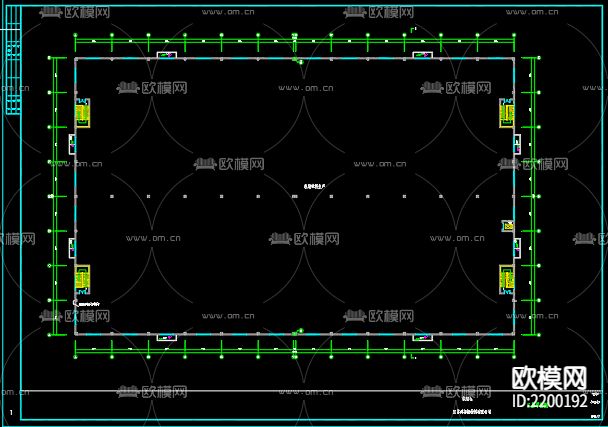Select the left entrance canopy on the top wall

(x=167, y=55)
